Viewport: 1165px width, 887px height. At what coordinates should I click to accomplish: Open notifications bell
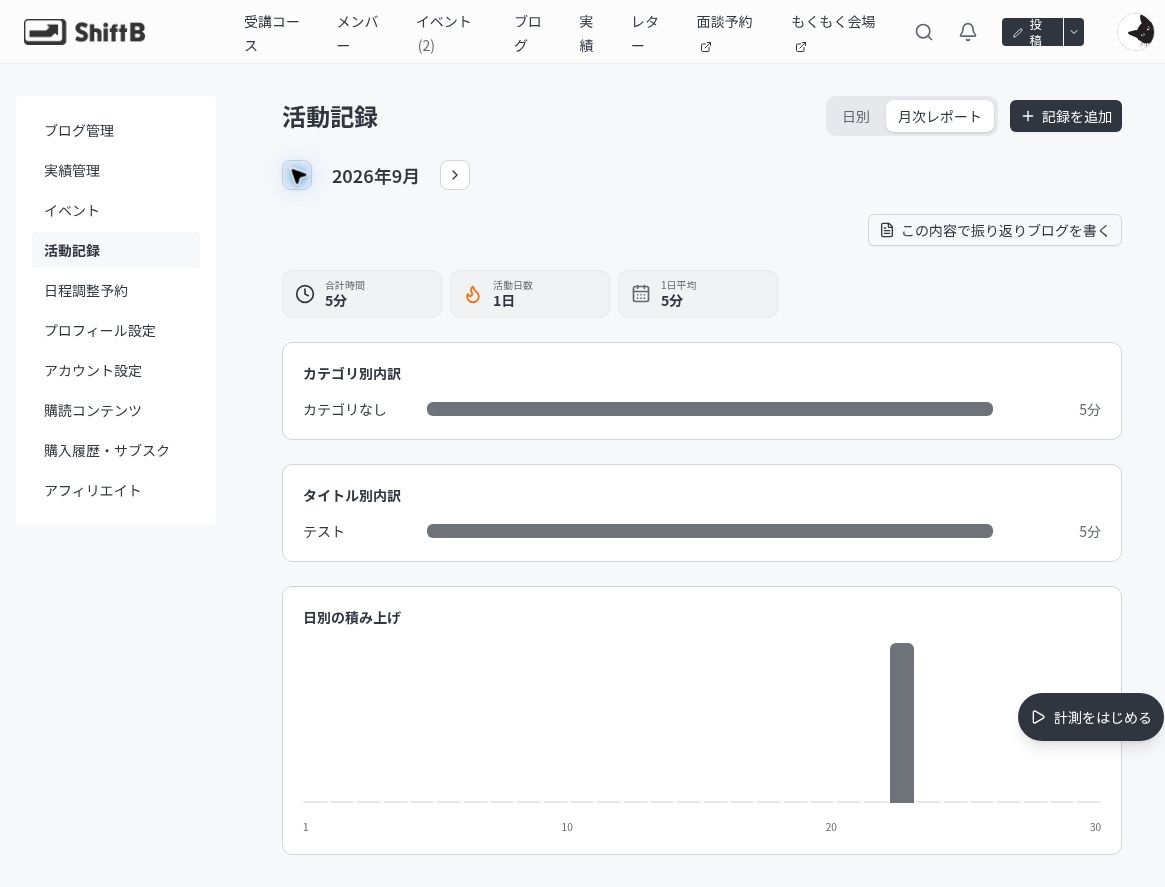point(967,32)
